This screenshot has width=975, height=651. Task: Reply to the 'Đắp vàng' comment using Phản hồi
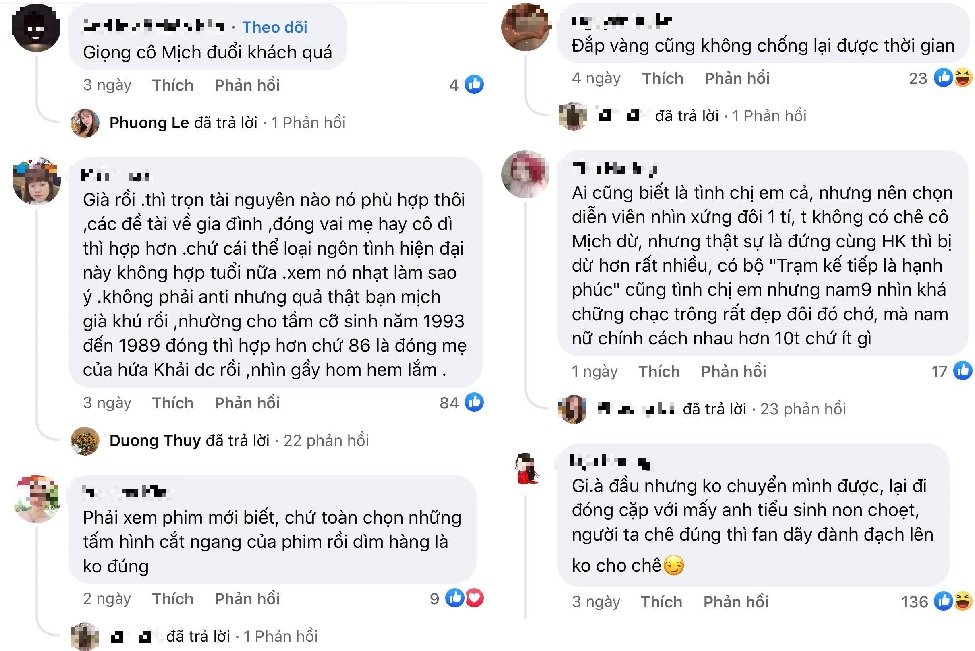(737, 77)
